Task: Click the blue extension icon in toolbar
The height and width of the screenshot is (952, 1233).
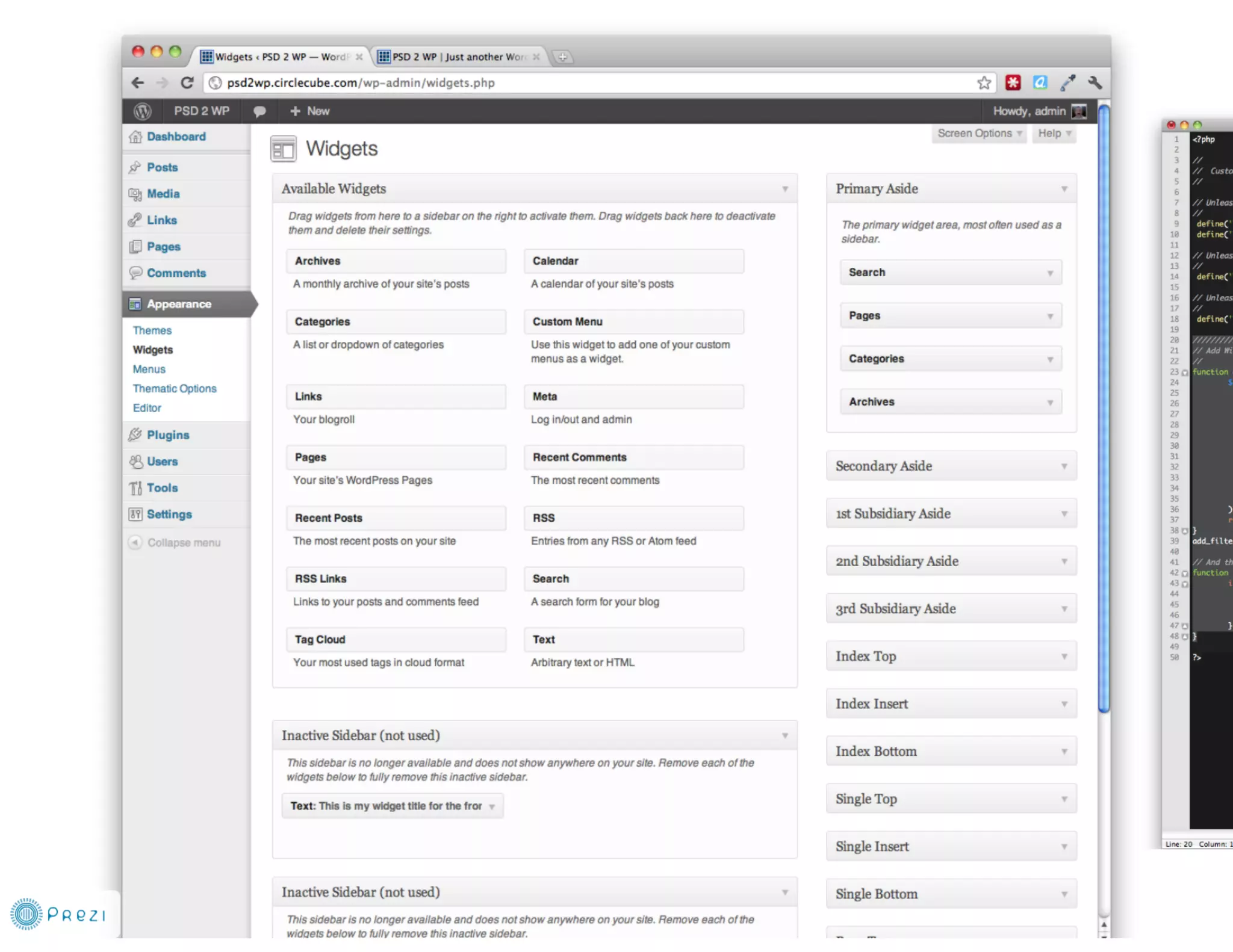Action: click(1040, 82)
